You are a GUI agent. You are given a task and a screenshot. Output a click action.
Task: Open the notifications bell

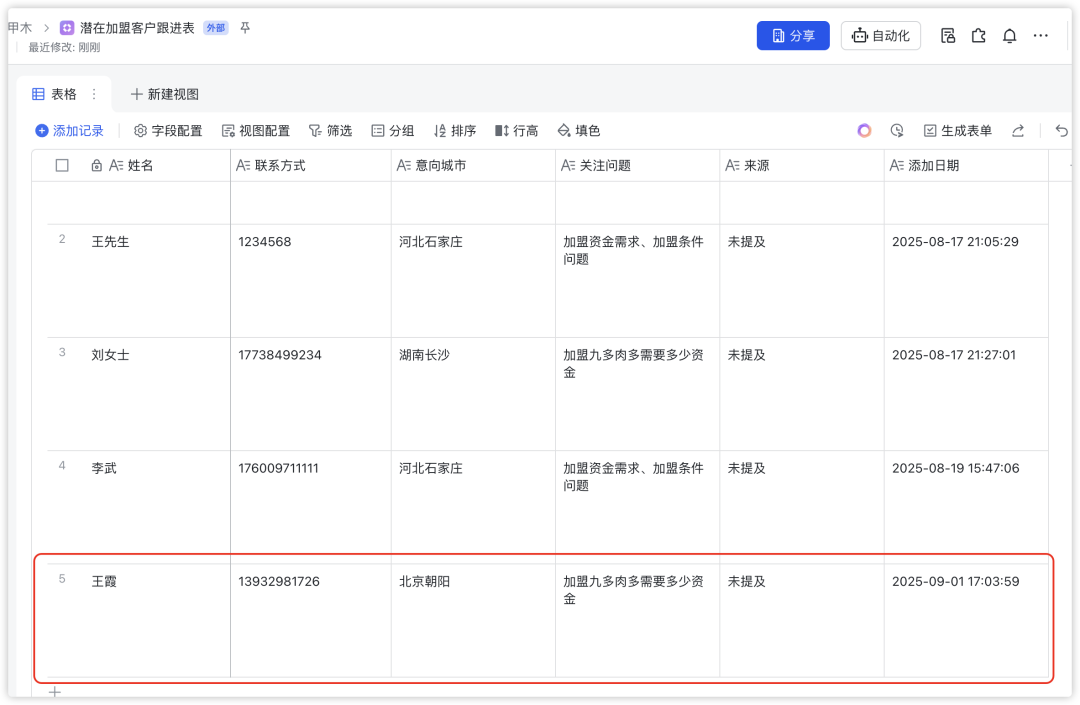(x=1009, y=36)
